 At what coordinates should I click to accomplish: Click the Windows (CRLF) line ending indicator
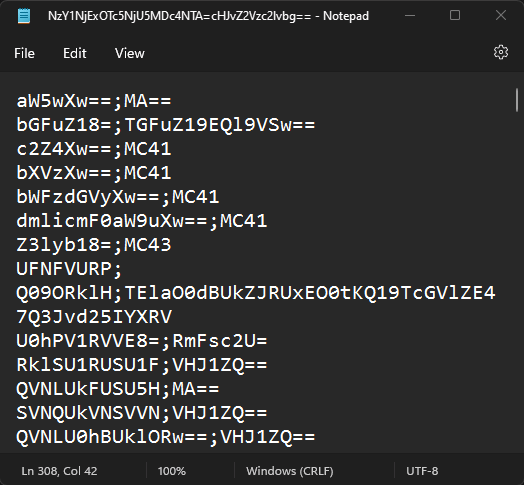coord(290,471)
